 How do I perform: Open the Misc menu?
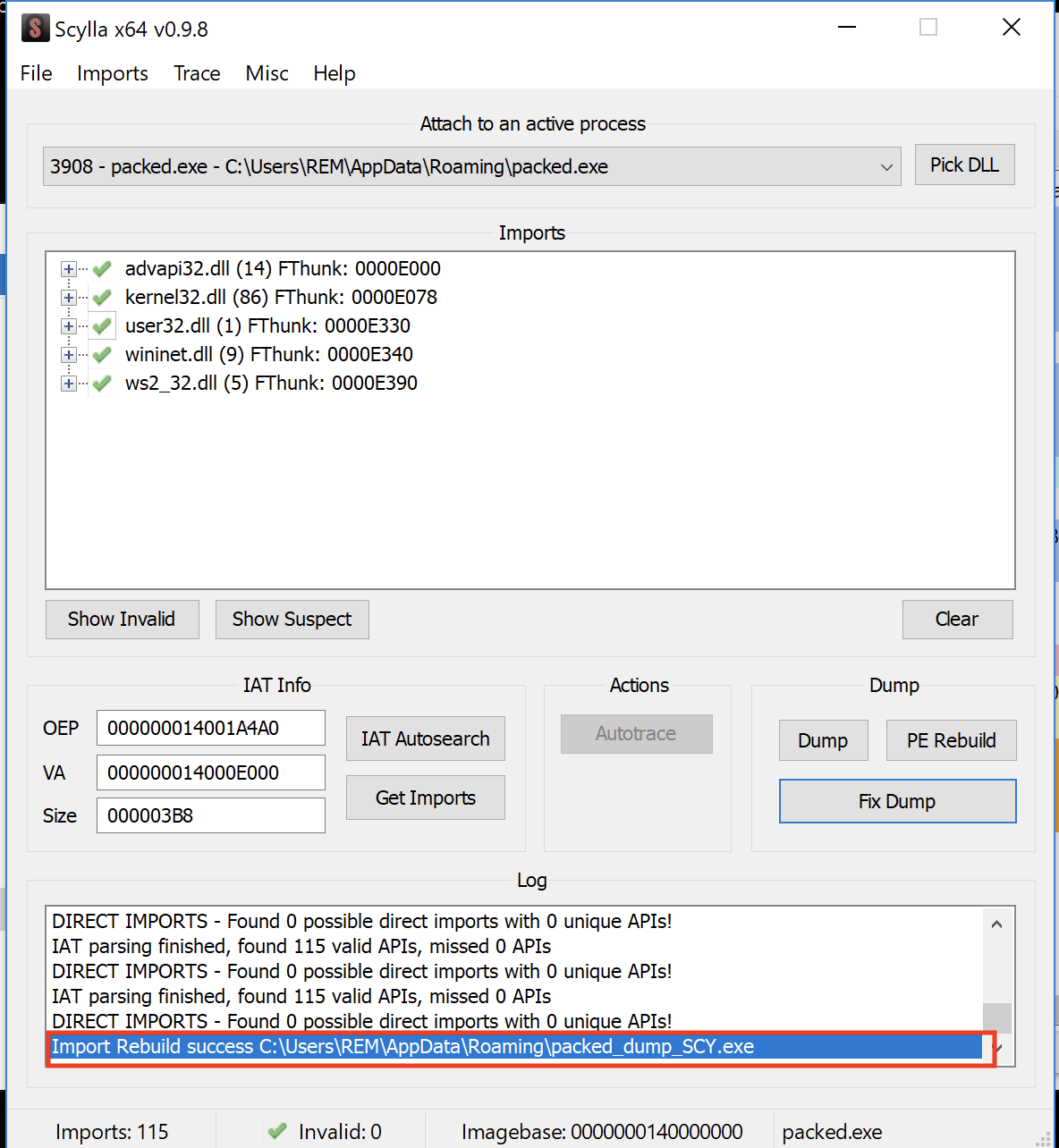pyautogui.click(x=267, y=73)
